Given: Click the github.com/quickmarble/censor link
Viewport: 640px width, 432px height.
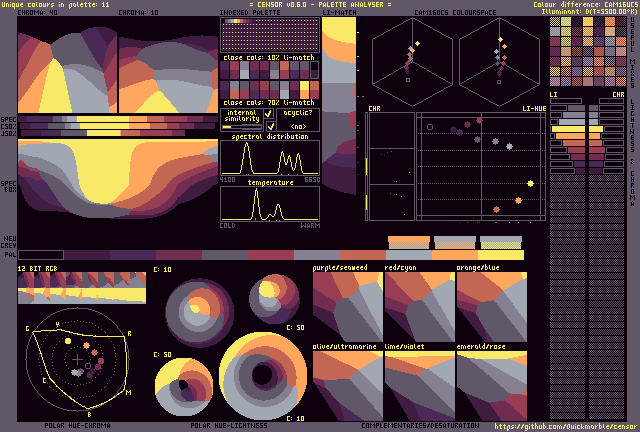Looking at the screenshot, I should pos(565,426).
